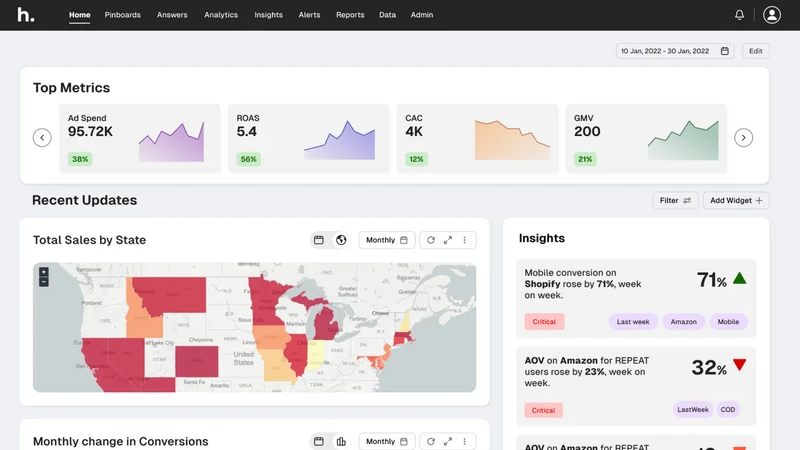Refresh the Total Sales by State widget
The image size is (800, 450).
pos(431,240)
